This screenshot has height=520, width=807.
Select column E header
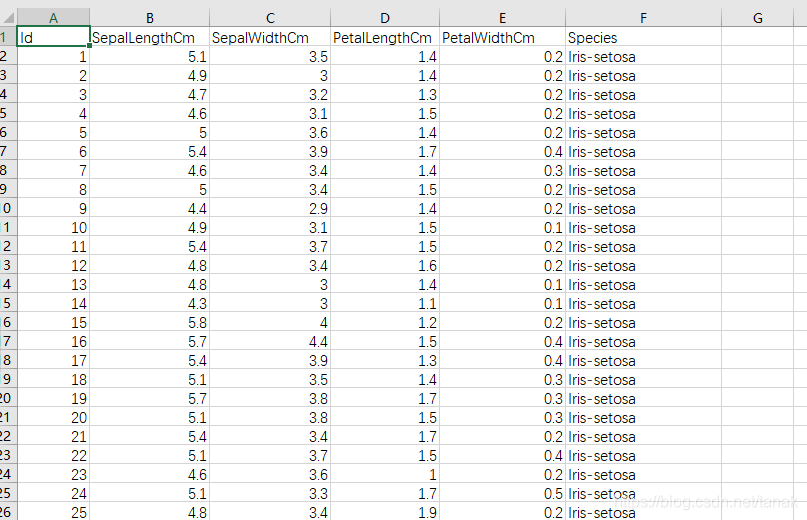(x=502, y=18)
